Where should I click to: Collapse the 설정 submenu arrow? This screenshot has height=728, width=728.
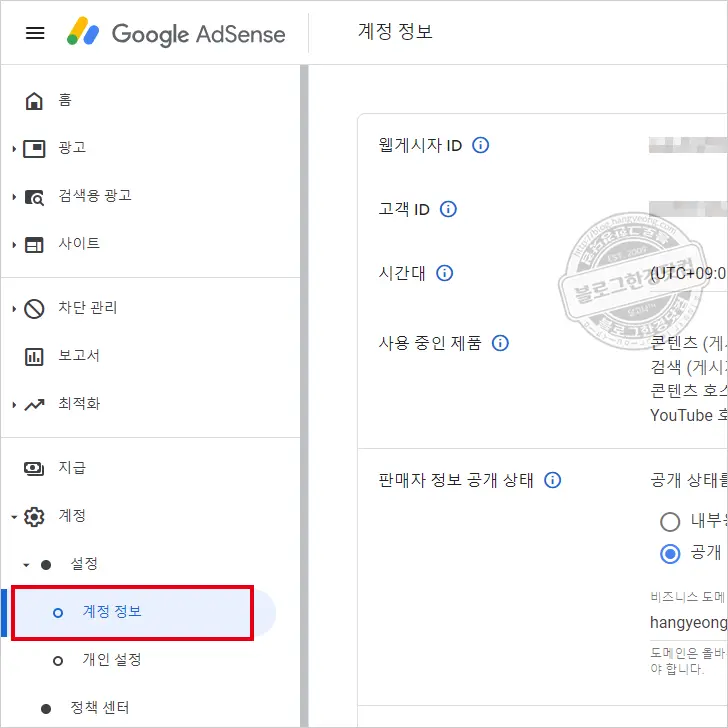pyautogui.click(x=26, y=565)
